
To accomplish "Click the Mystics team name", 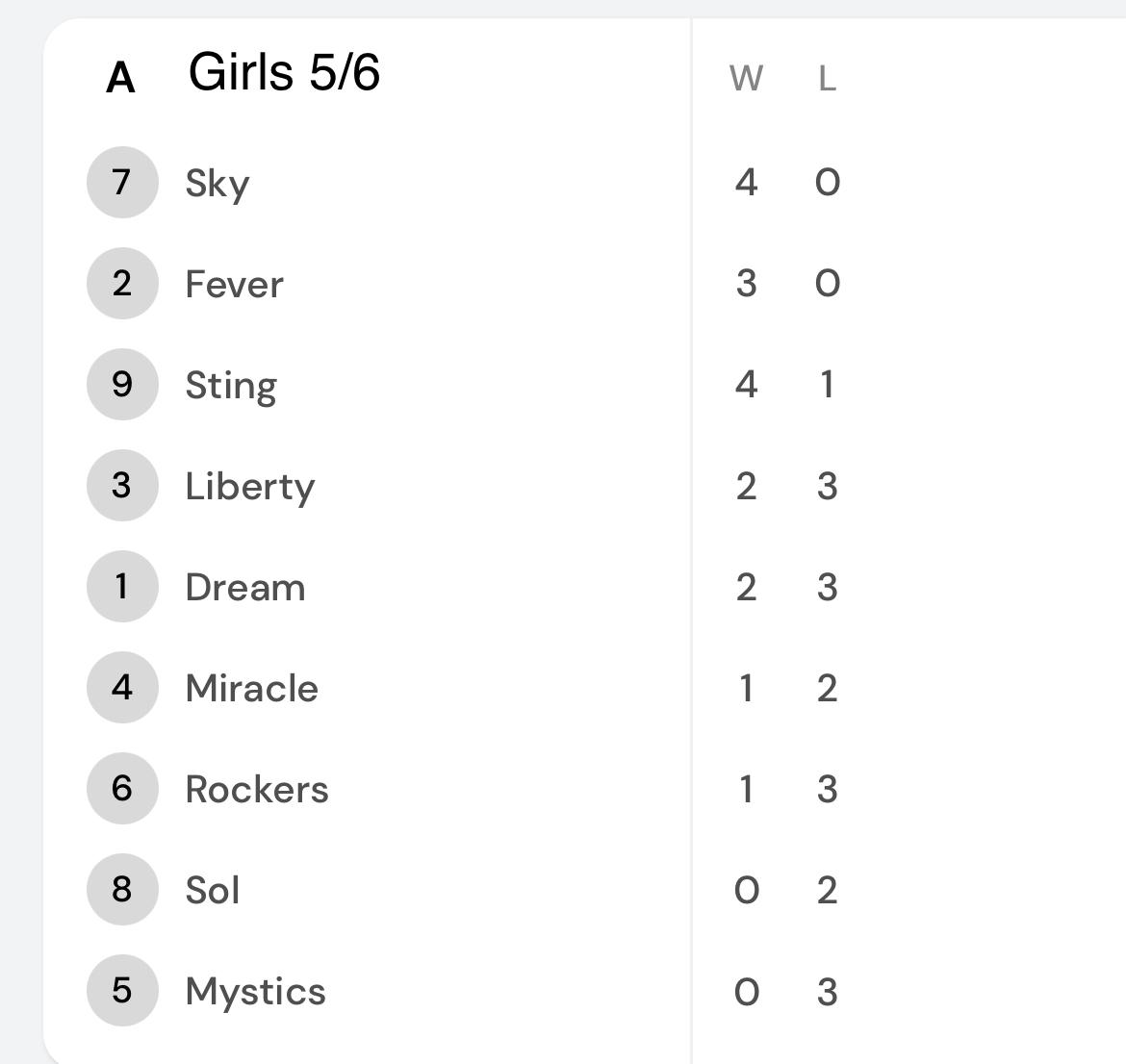I will point(256,993).
